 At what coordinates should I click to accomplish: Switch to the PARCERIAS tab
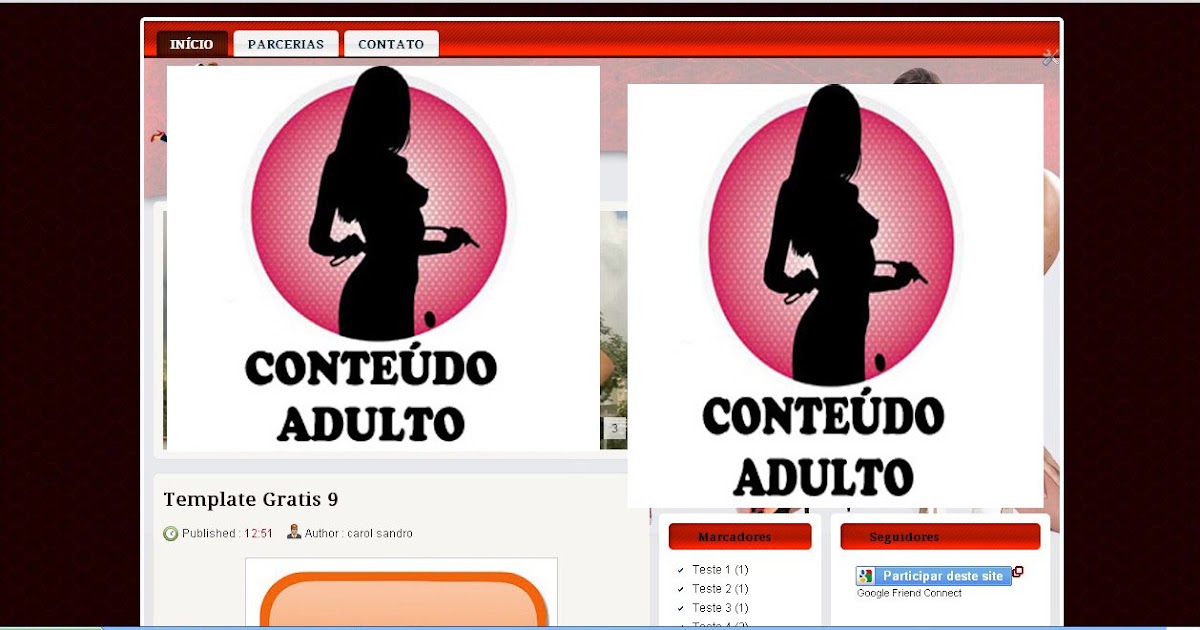click(286, 44)
